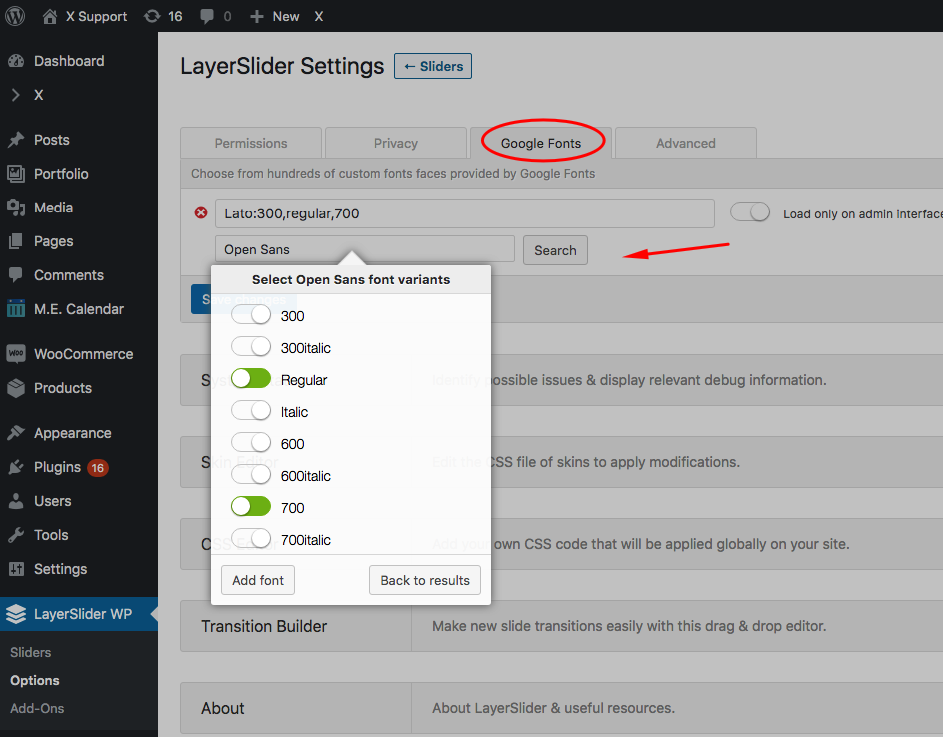Click X item in top admin bar
This screenshot has height=737, width=943.
click(319, 16)
